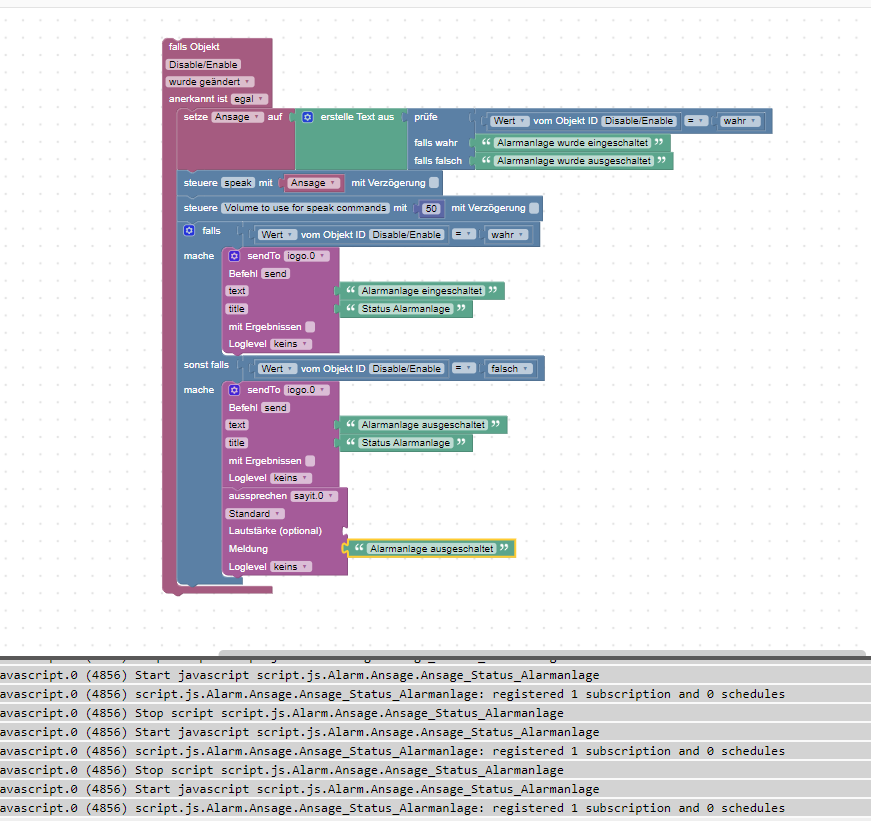Open '=' operator dropdown in falls condition
The image size is (871, 821).
[463, 234]
